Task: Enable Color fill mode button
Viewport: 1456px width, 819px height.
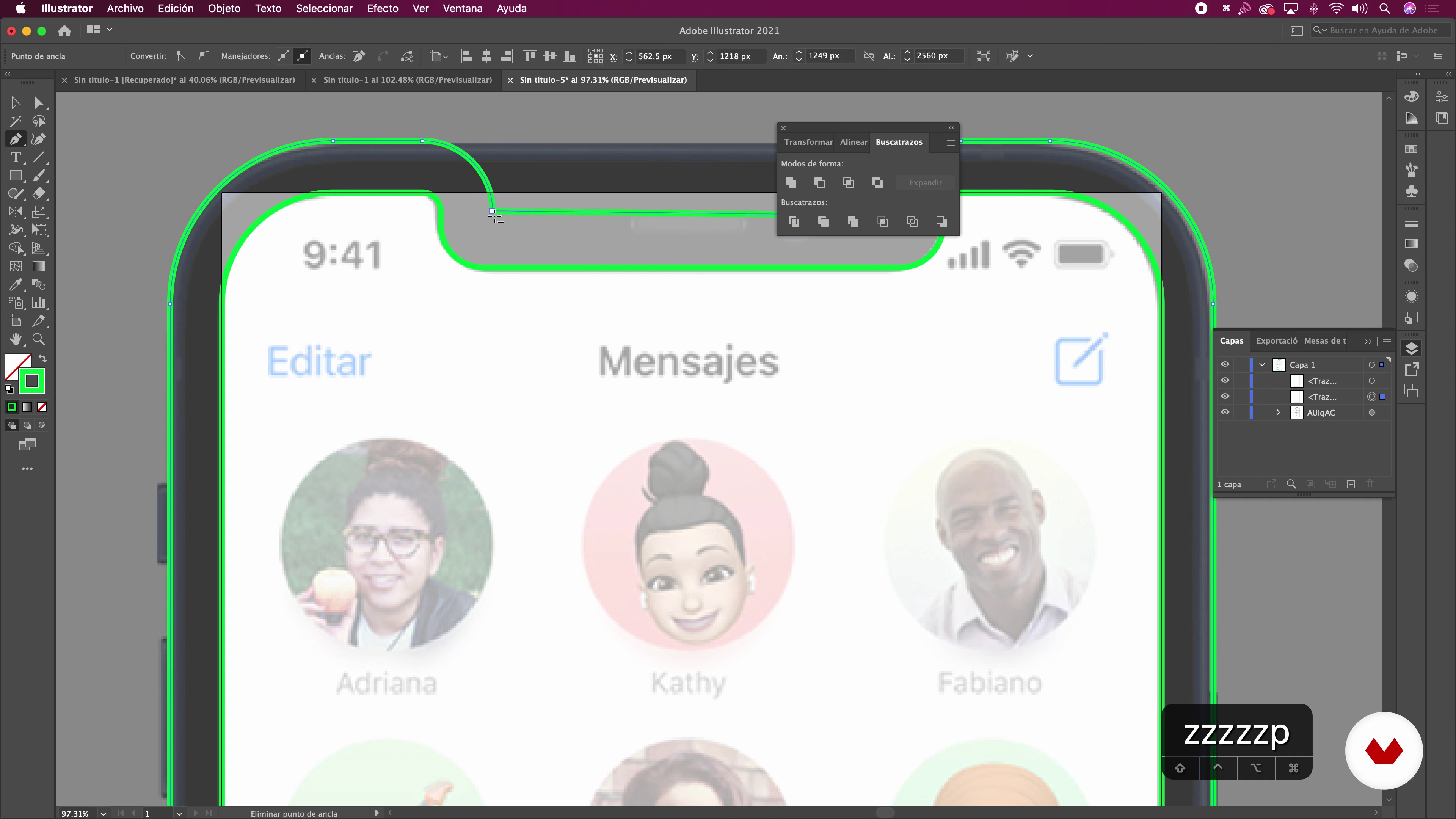Action: 12,407
